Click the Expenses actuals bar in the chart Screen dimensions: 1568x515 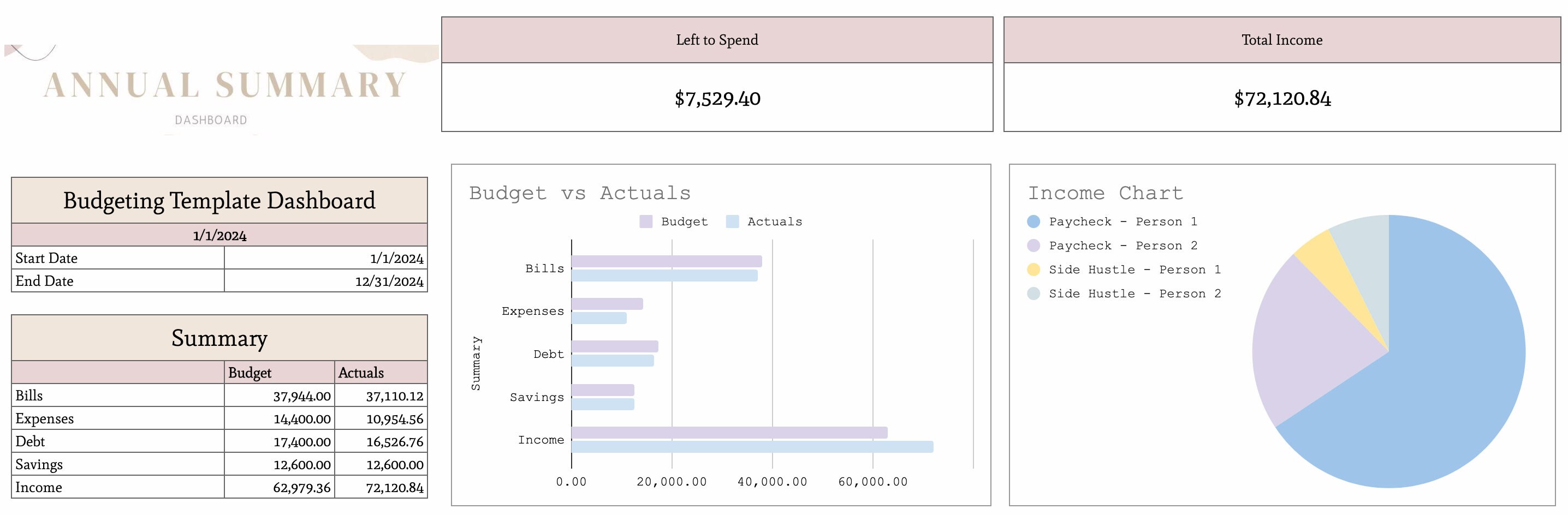click(599, 318)
